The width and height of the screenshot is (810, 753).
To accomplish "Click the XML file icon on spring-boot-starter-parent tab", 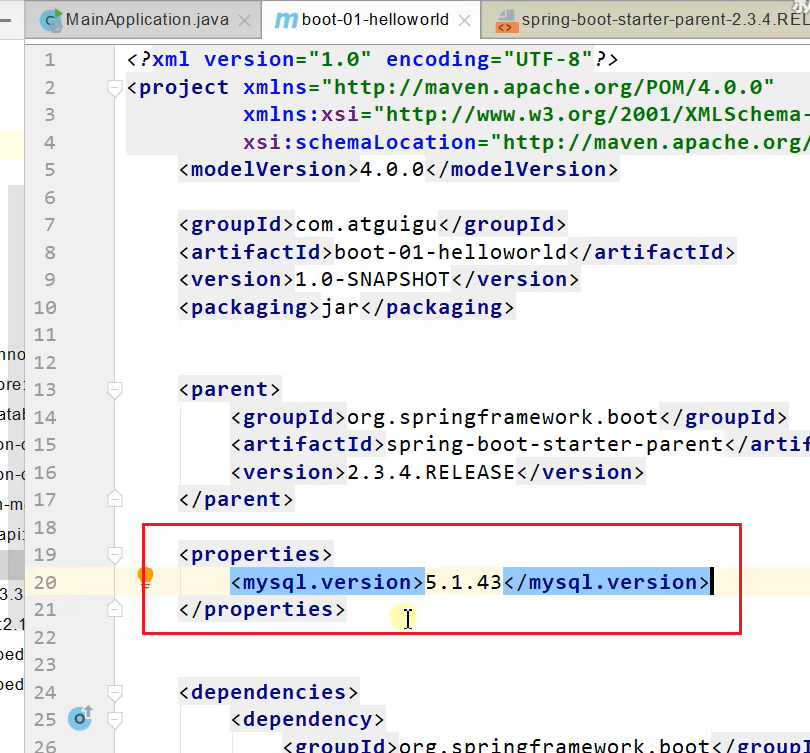I will [506, 20].
